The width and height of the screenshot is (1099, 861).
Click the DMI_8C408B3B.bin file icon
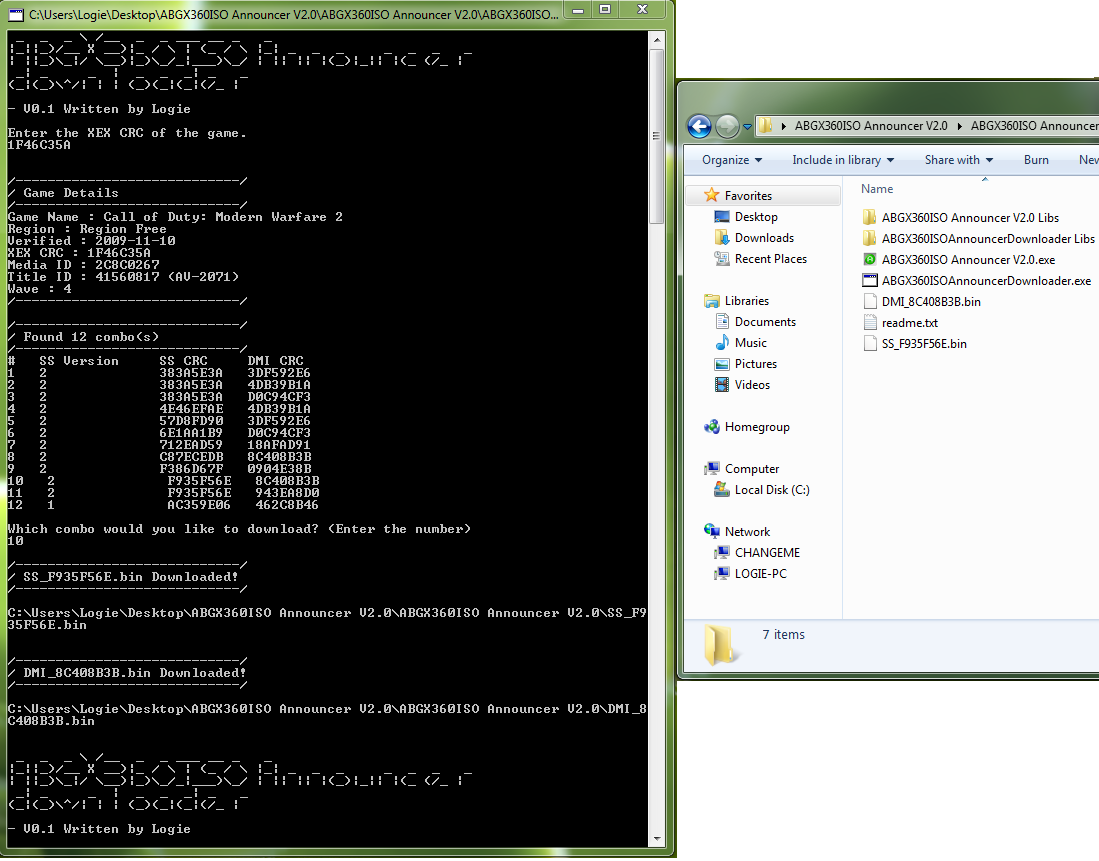(x=870, y=301)
